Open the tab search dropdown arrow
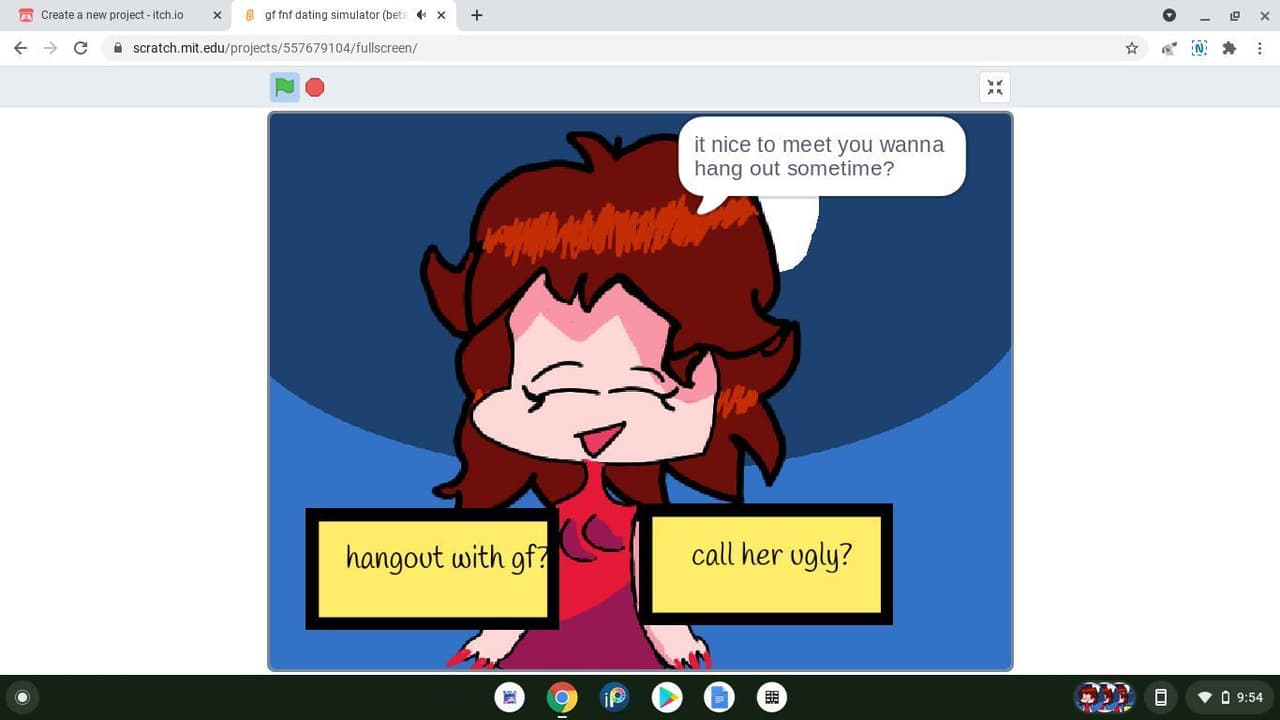Image resolution: width=1280 pixels, height=720 pixels. click(1169, 15)
